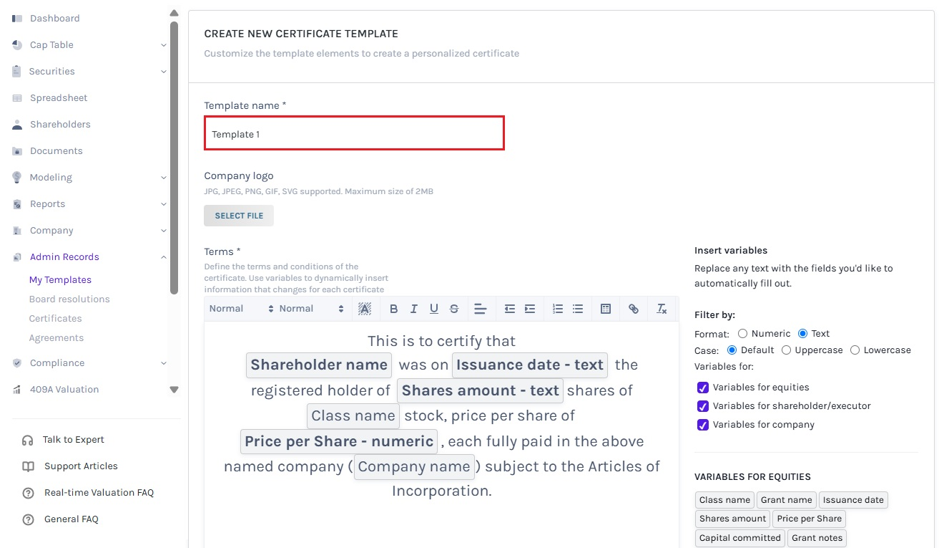Expand the Modeling menu chevron
This screenshot has height=548, width=939.
point(163,177)
